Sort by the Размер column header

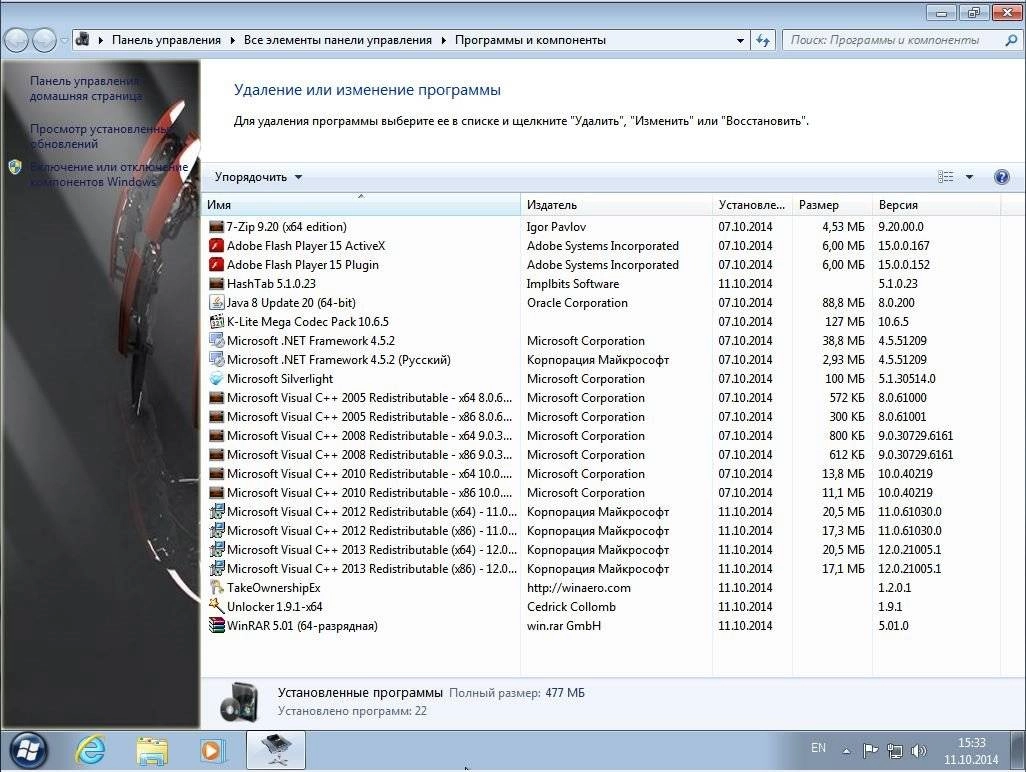(832, 205)
